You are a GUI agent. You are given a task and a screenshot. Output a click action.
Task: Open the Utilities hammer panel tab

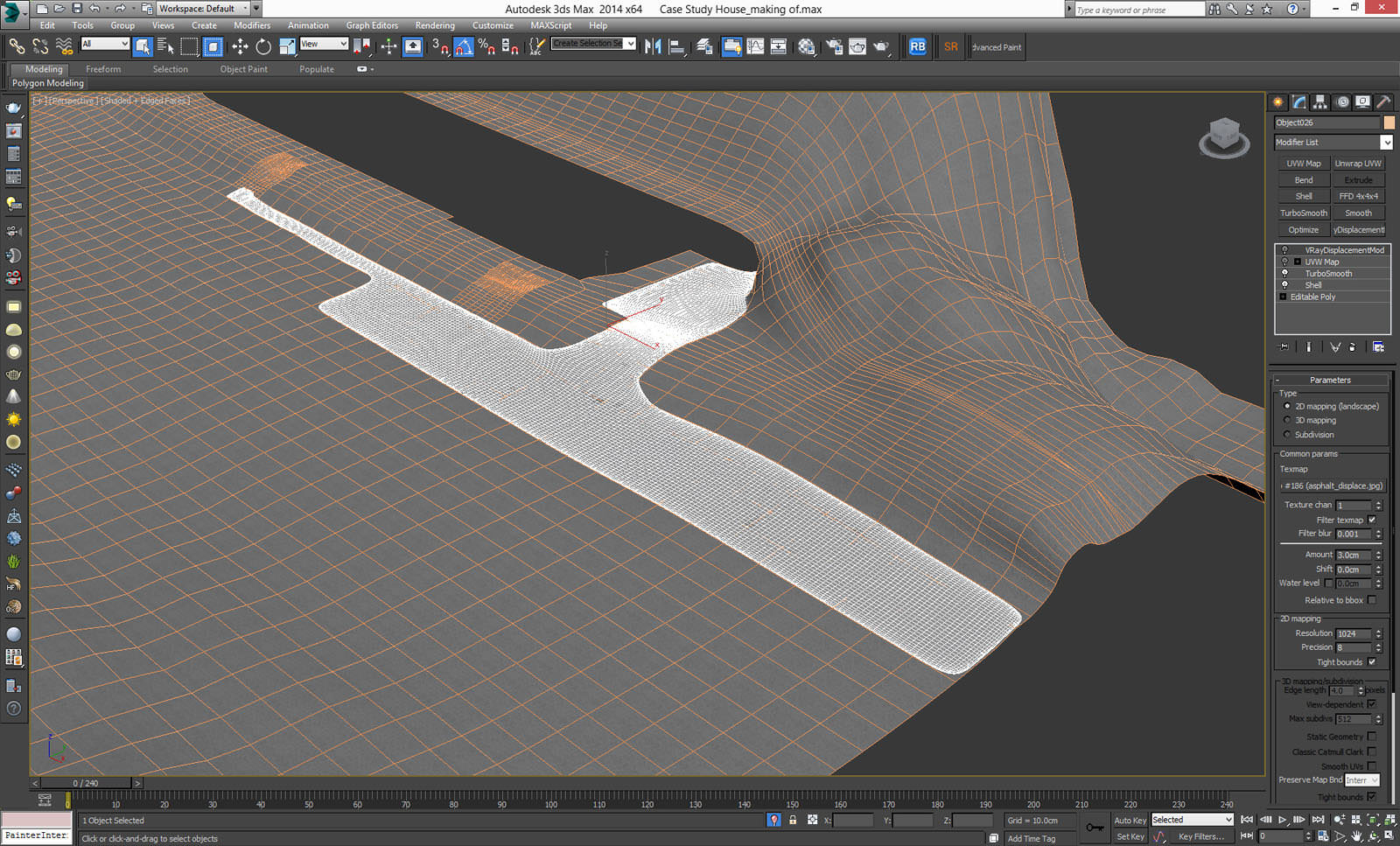coord(1383,102)
